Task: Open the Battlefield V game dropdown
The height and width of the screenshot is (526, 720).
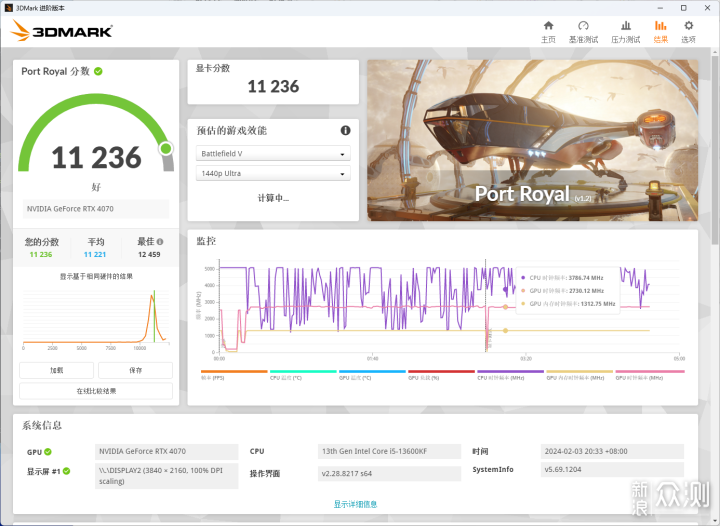Action: tap(273, 153)
